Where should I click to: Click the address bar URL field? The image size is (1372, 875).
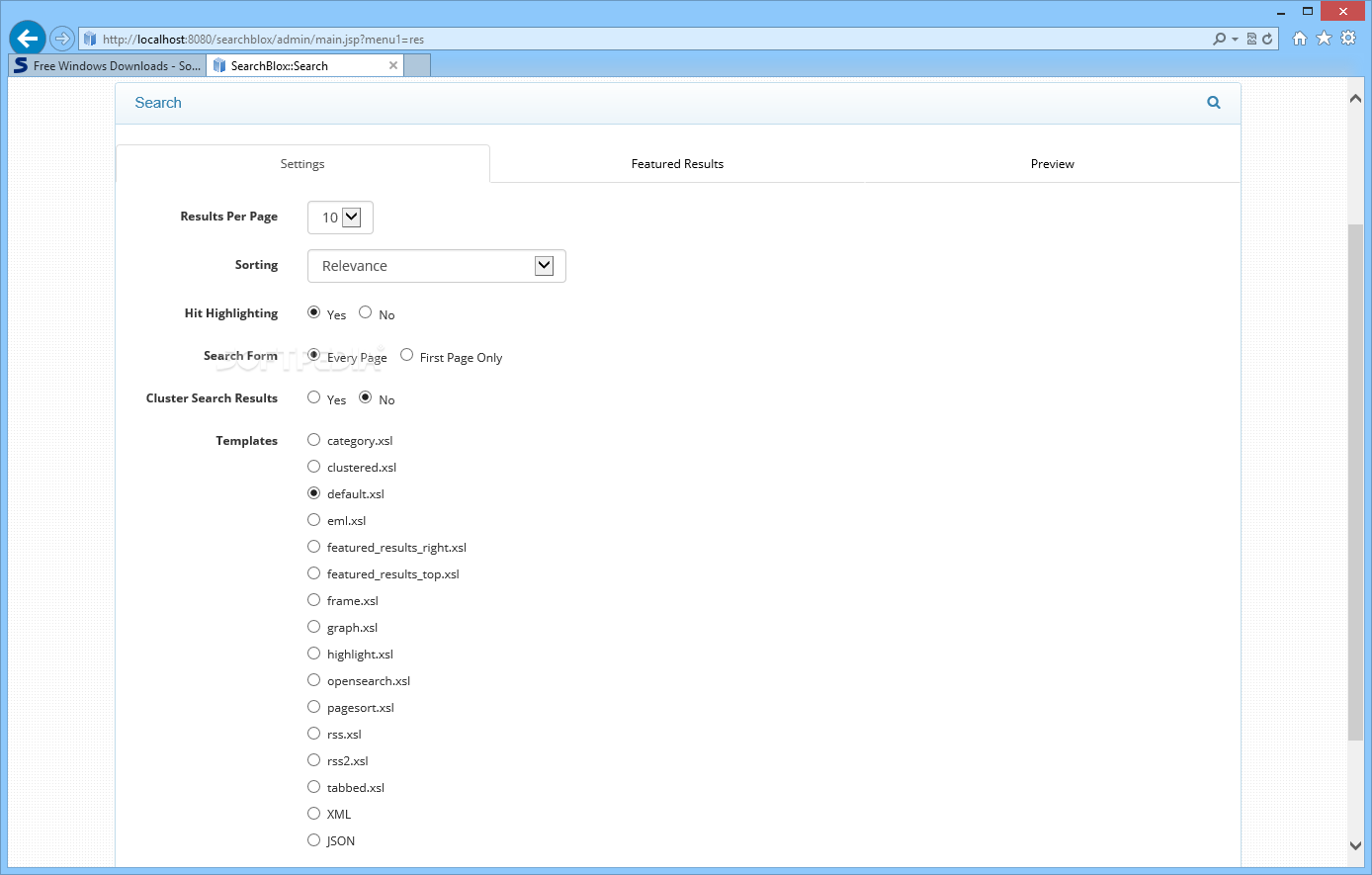click(x=652, y=39)
